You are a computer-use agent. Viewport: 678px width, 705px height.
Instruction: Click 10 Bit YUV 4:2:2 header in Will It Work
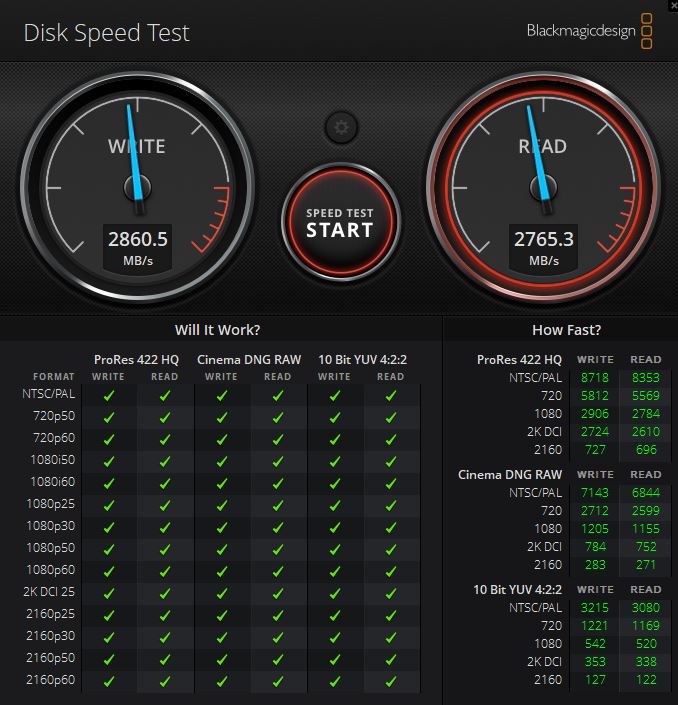coord(362,360)
